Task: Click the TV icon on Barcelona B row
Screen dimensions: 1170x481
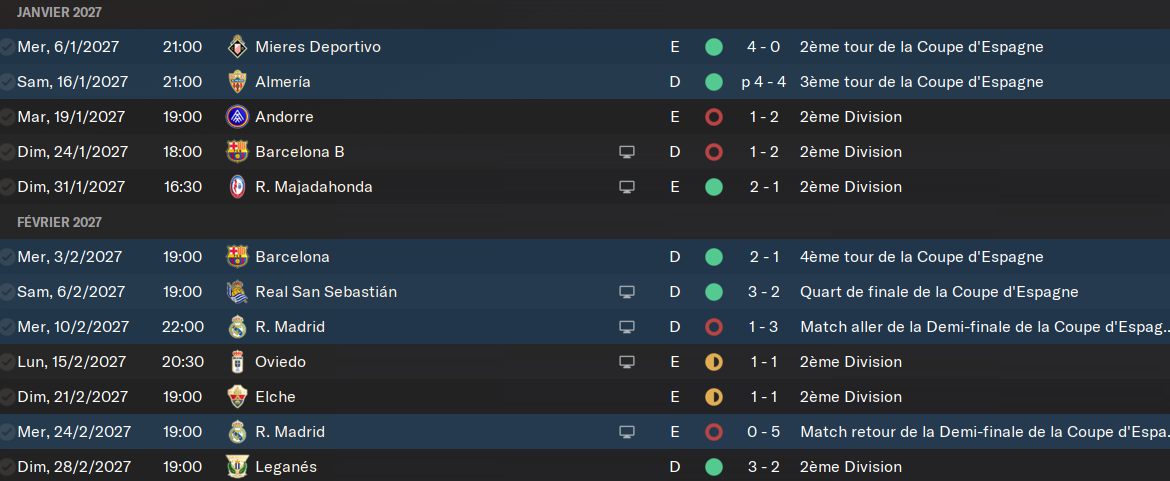Action: click(x=627, y=152)
